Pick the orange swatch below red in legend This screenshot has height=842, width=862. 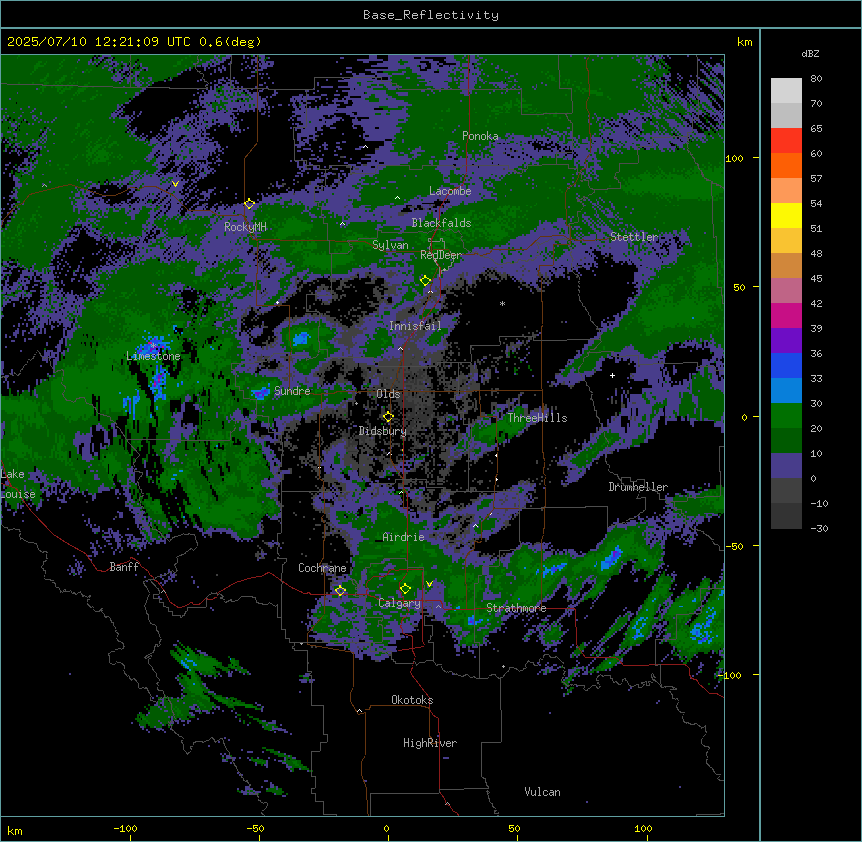[786, 165]
